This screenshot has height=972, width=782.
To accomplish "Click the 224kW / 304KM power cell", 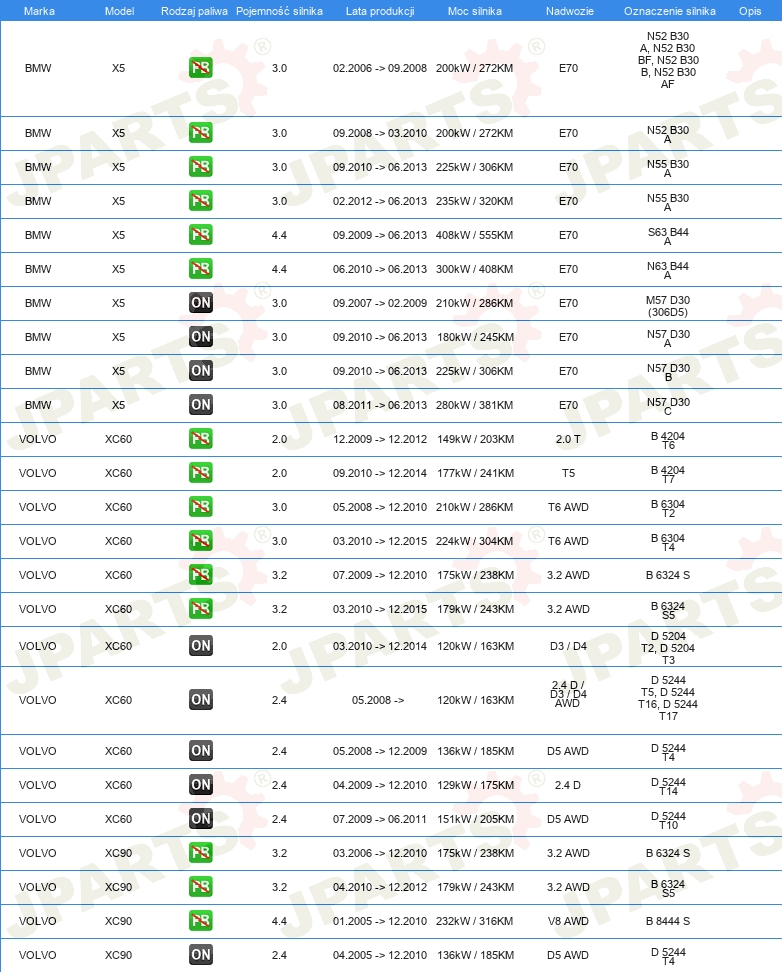I will (474, 541).
